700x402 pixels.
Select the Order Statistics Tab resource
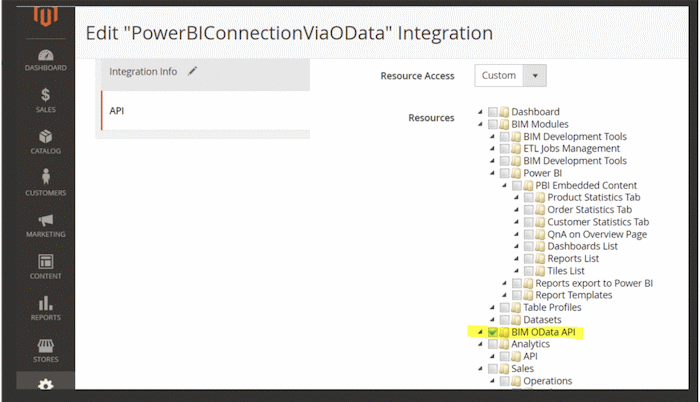(590, 209)
